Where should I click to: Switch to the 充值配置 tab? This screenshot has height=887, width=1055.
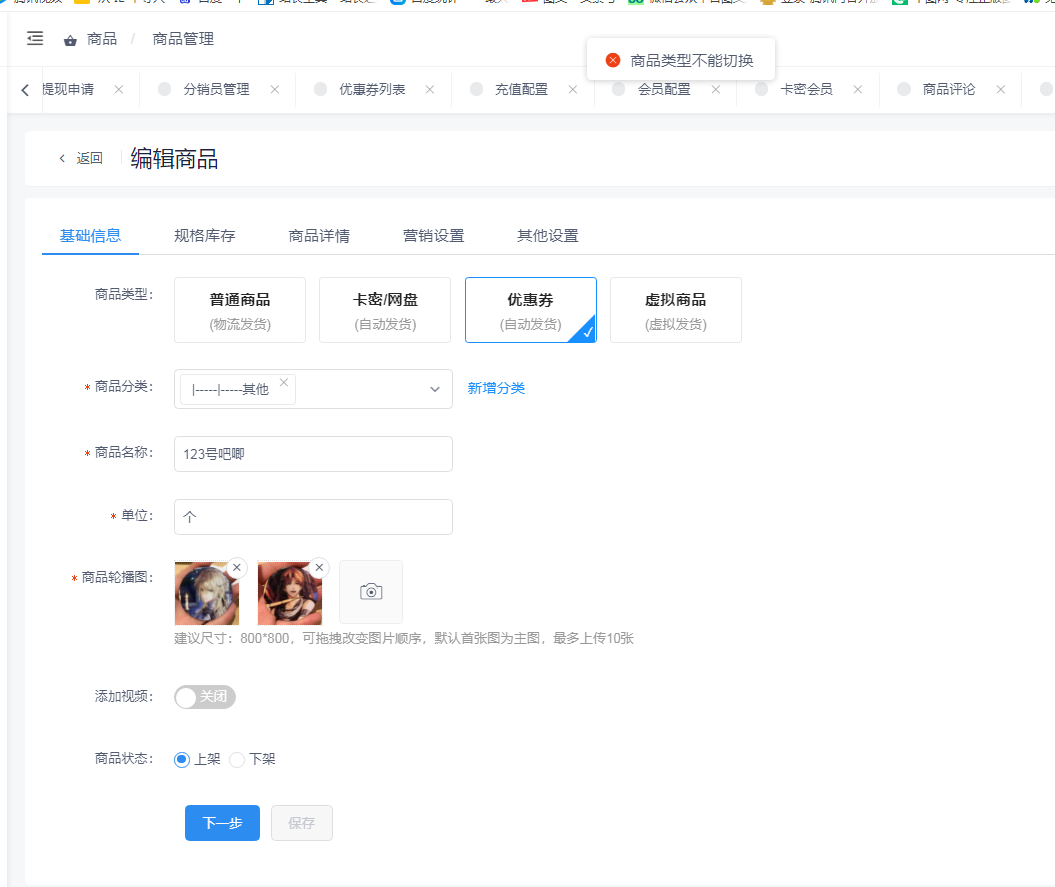point(521,90)
